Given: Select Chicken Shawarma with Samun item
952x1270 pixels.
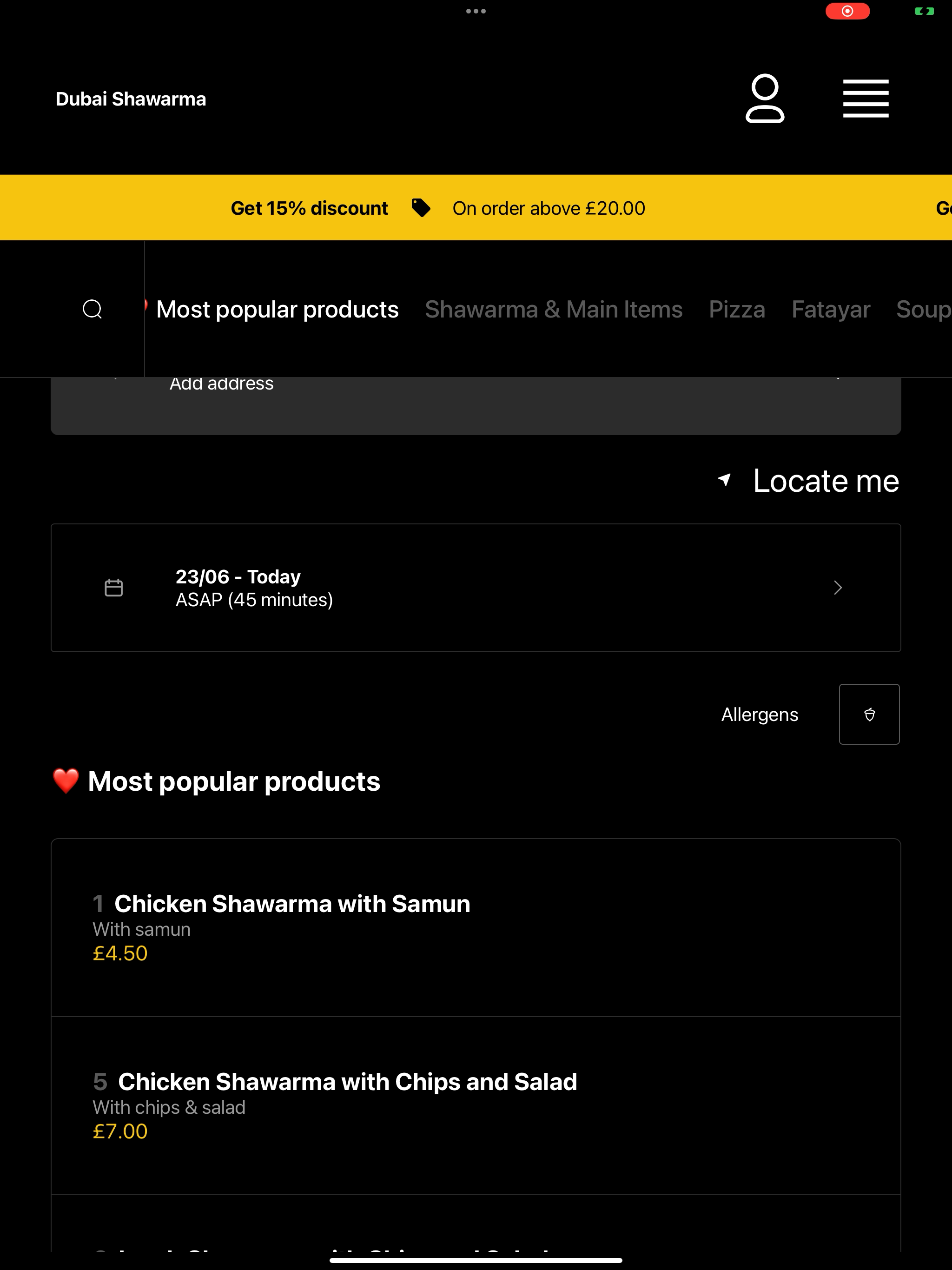Looking at the screenshot, I should click(x=476, y=927).
